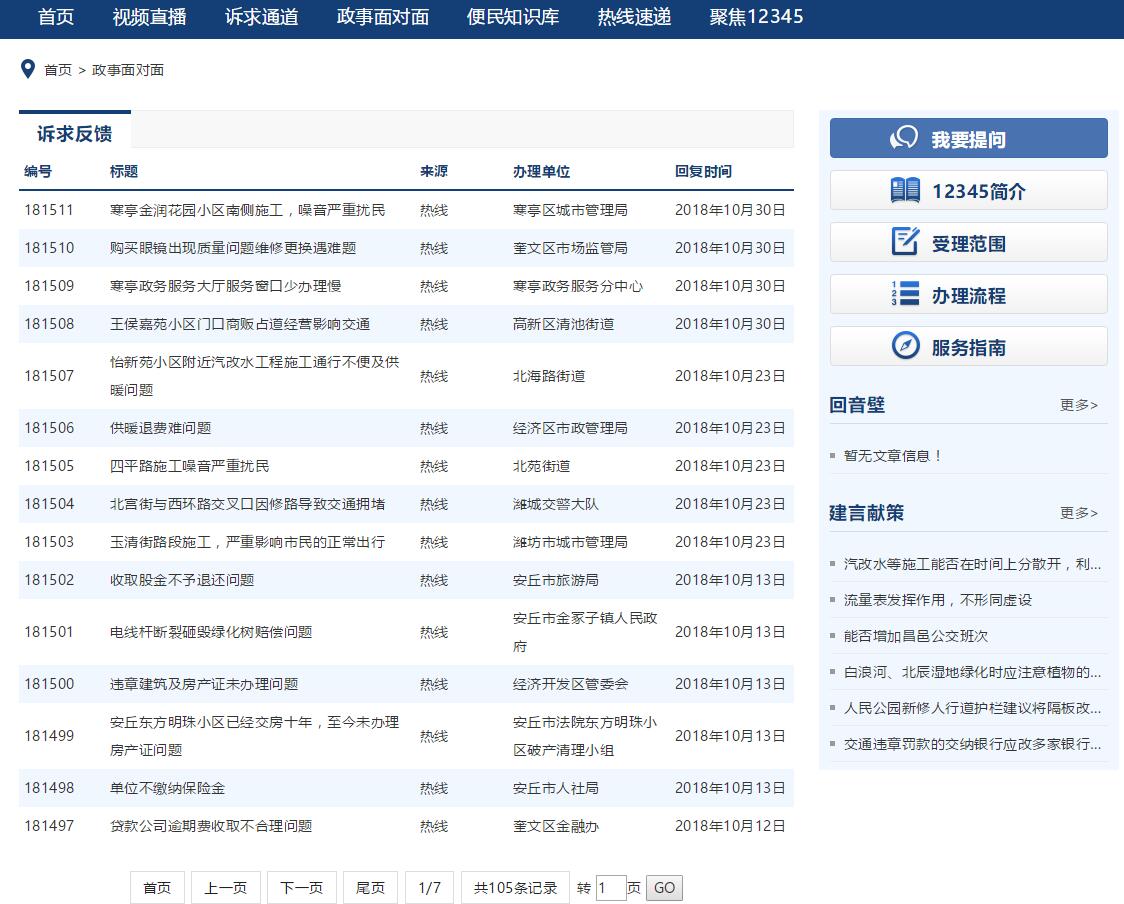
Task: Open complaint 寒亭政务服务大厅服务窗口少办理慢
Action: pos(226,286)
